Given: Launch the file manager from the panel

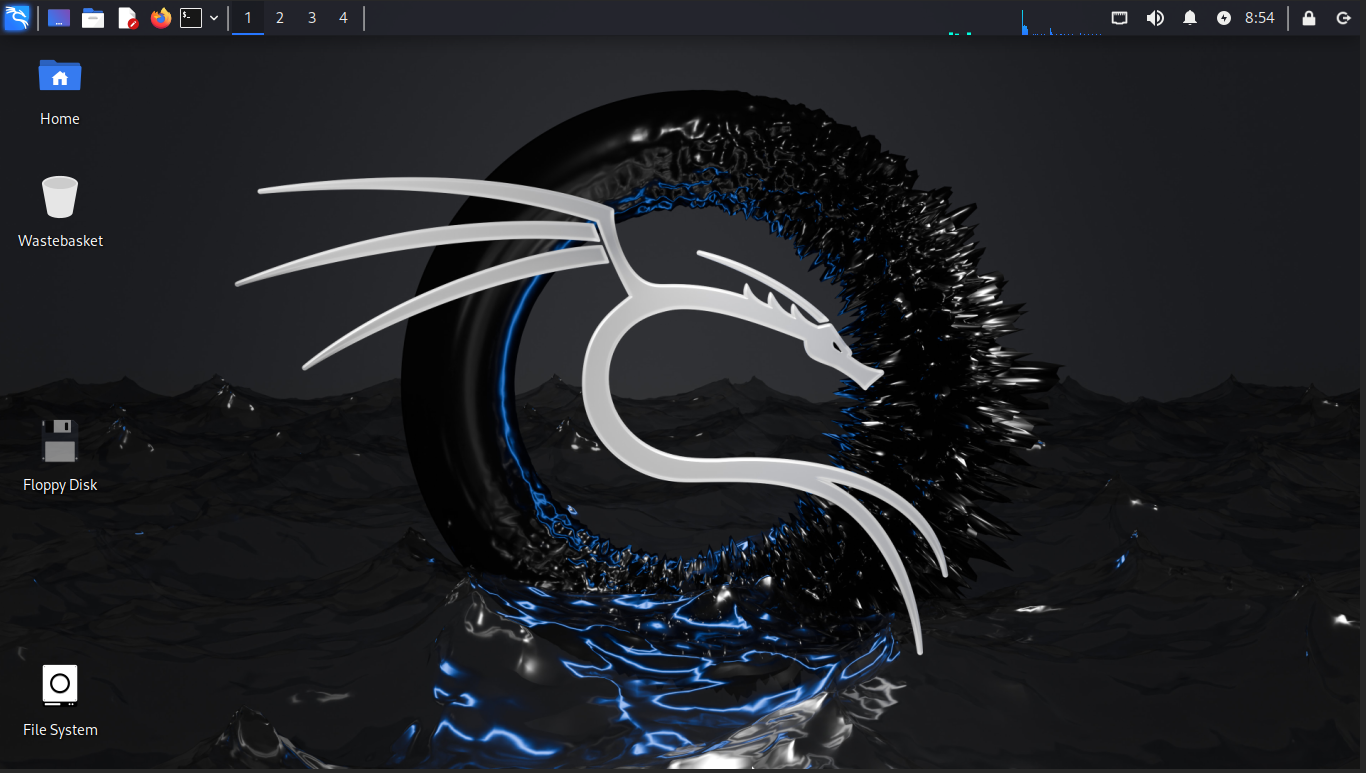Looking at the screenshot, I should 93,18.
